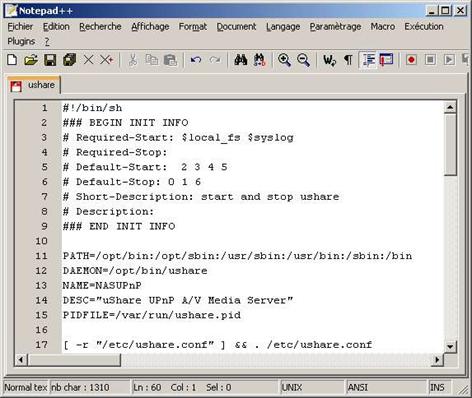The width and height of the screenshot is (472, 398).
Task: Select the ushare document tab
Action: [34, 85]
